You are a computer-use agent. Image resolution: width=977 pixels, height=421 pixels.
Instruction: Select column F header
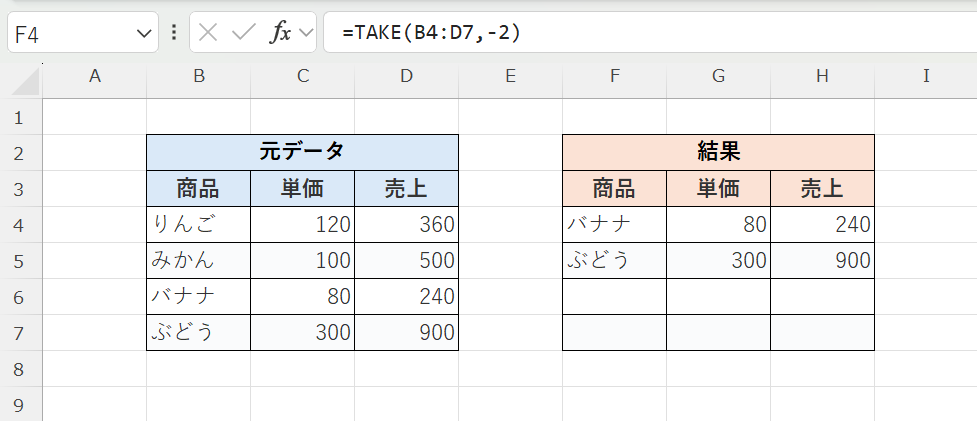click(614, 76)
